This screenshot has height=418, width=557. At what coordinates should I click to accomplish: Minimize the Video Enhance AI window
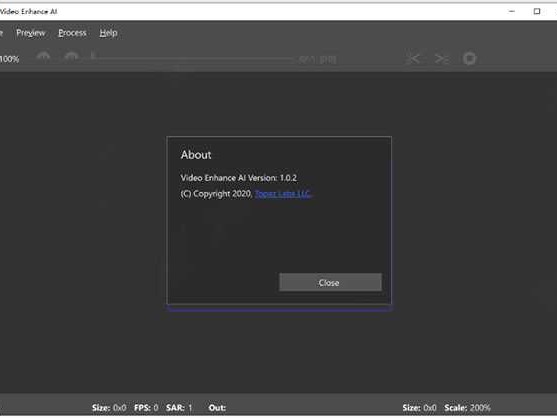(512, 11)
